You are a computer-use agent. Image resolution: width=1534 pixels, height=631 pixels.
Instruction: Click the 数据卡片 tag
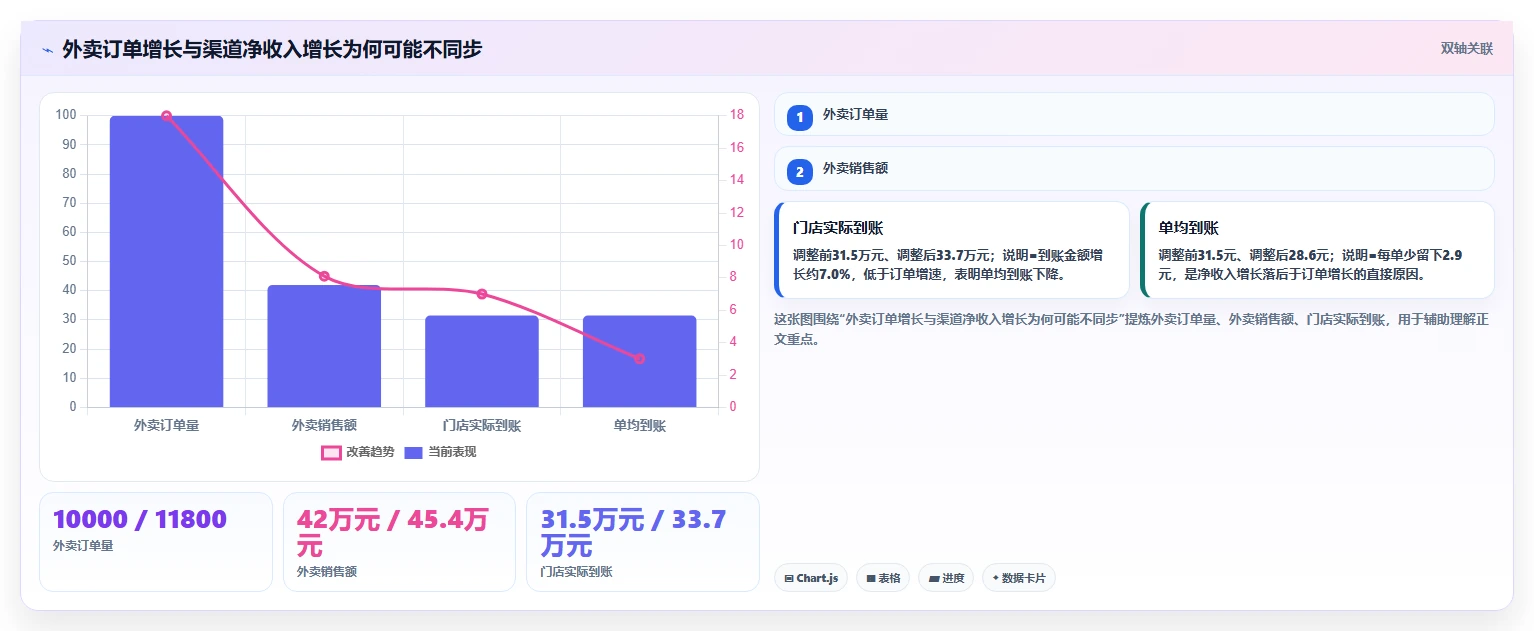click(1019, 578)
